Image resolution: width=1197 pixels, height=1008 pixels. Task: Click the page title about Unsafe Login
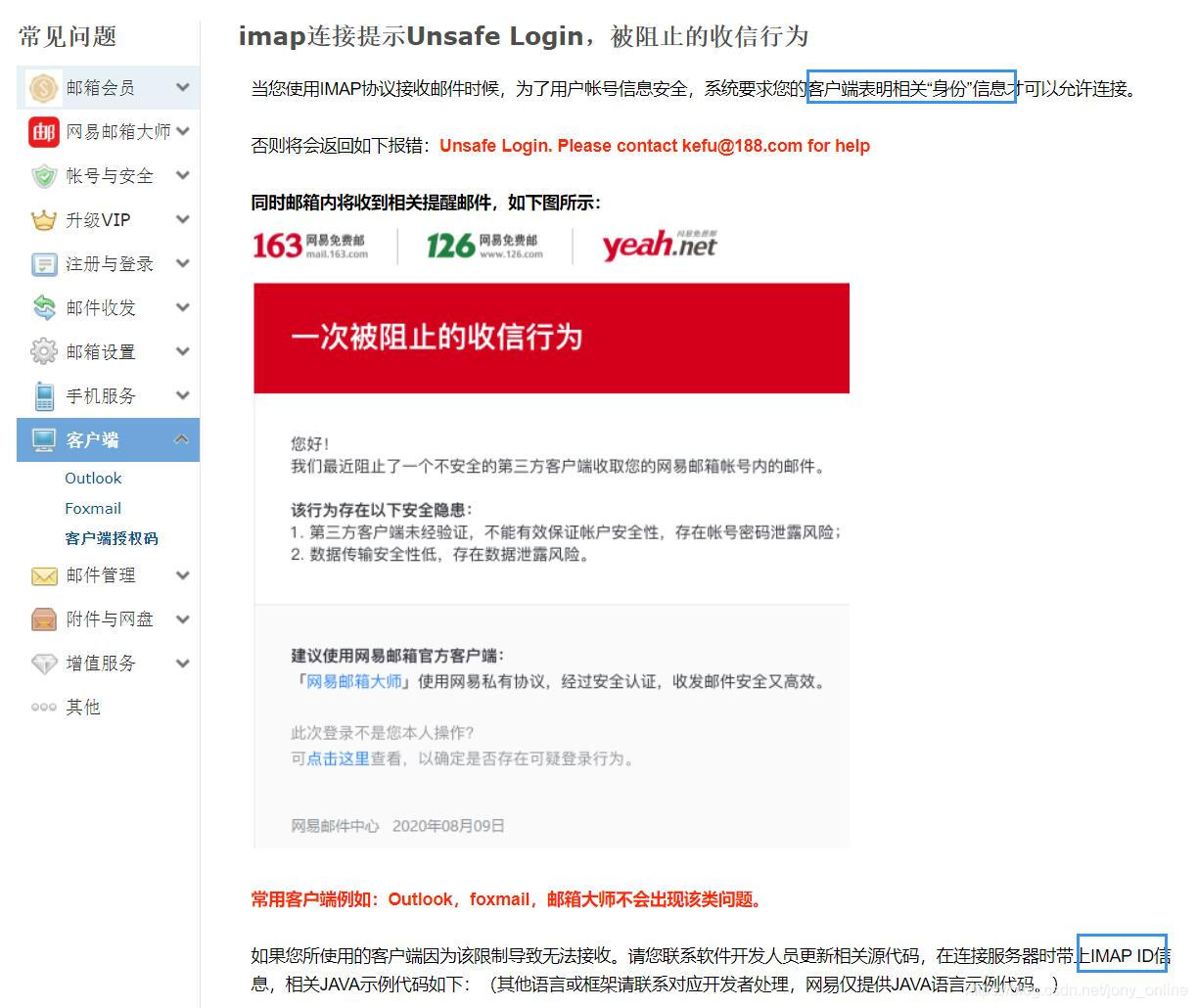pyautogui.click(x=524, y=36)
